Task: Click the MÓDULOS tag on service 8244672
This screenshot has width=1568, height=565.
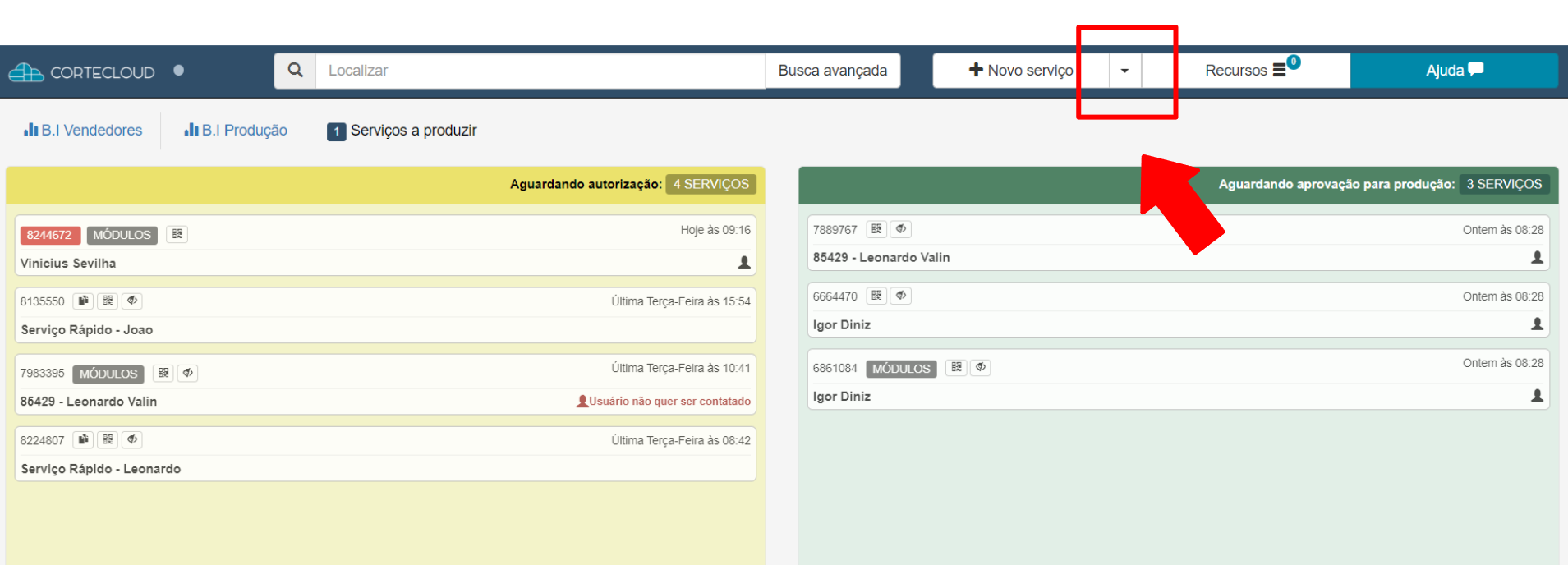Action: click(x=122, y=235)
